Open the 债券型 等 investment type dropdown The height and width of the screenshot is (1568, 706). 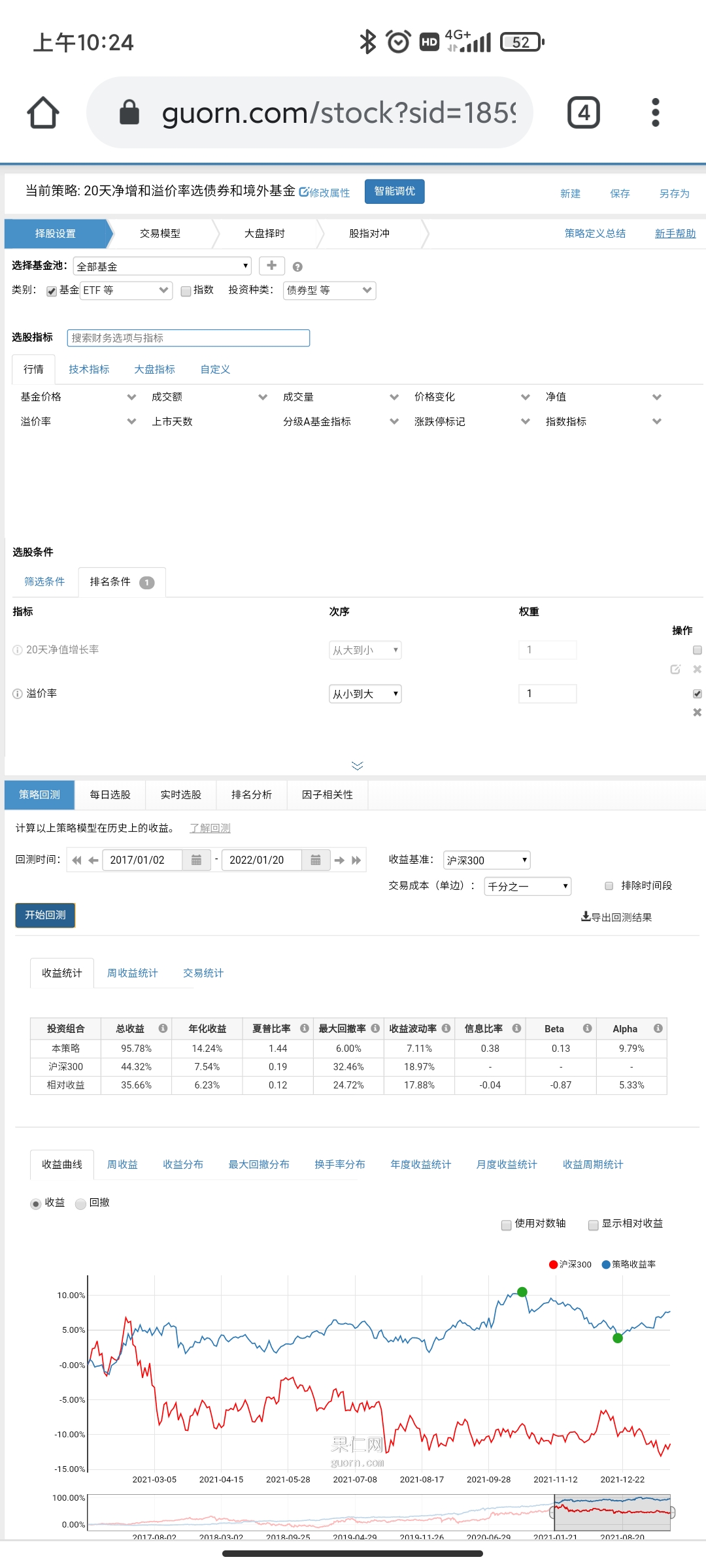pyautogui.click(x=329, y=290)
